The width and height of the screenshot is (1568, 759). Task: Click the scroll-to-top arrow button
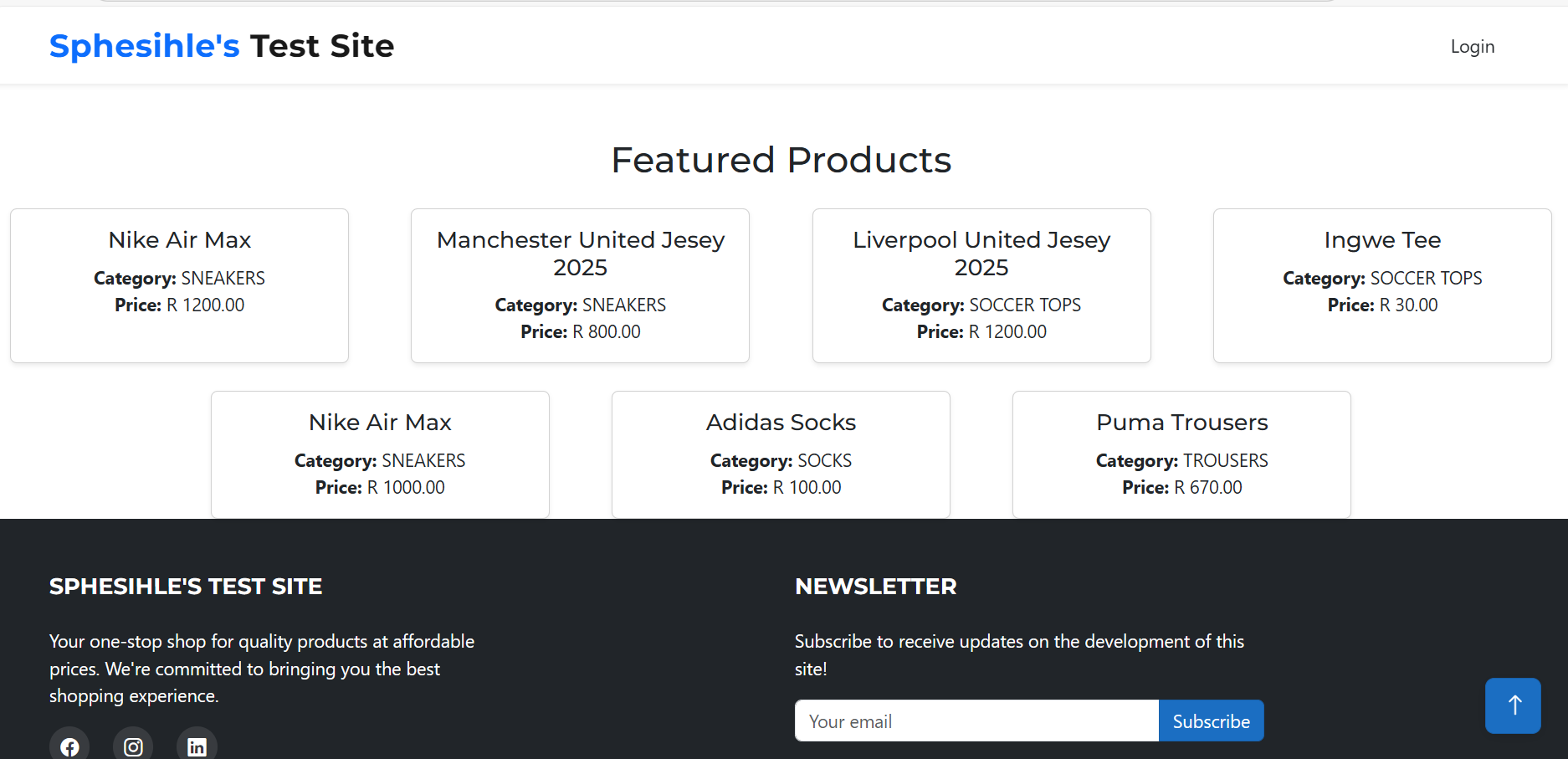coord(1513,705)
